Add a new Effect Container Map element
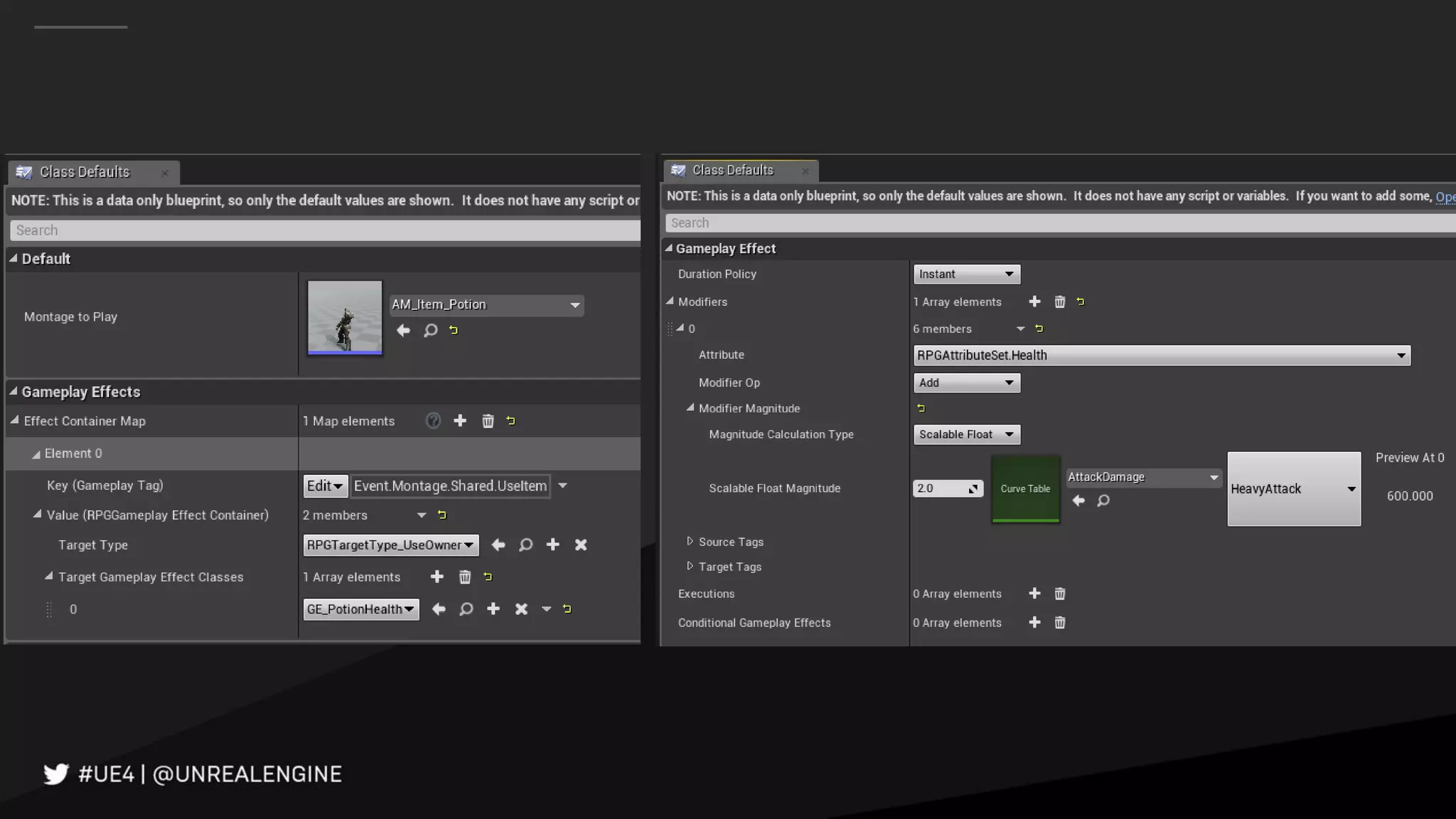This screenshot has height=819, width=1456. pyautogui.click(x=460, y=421)
